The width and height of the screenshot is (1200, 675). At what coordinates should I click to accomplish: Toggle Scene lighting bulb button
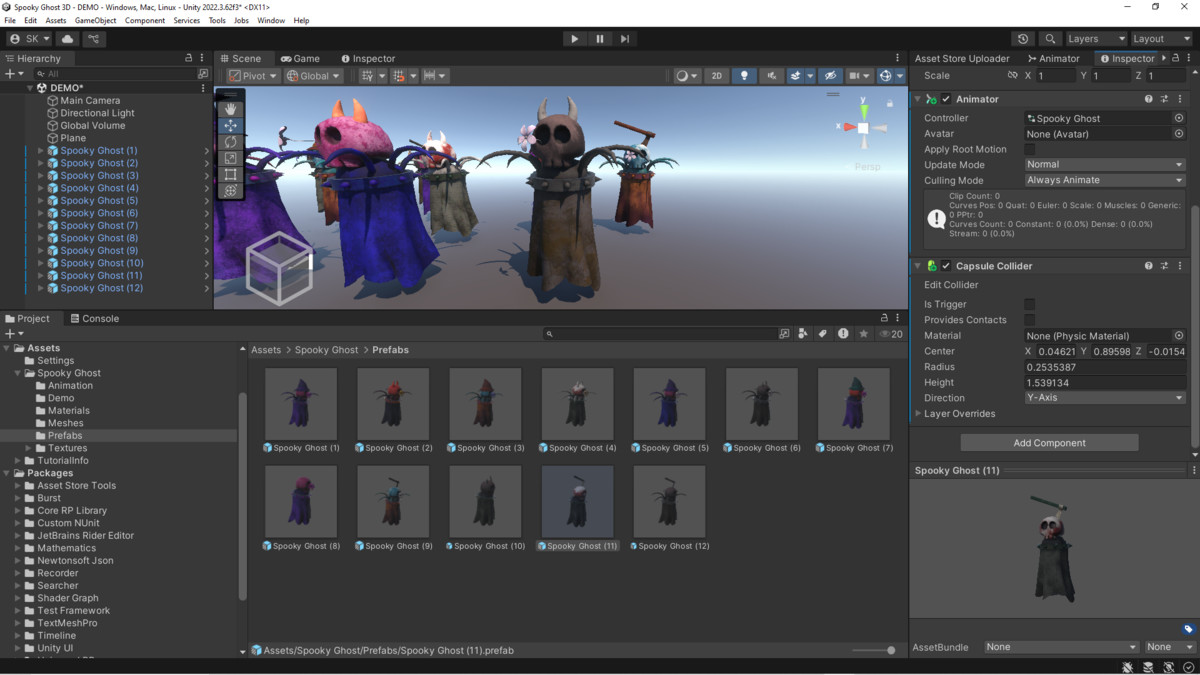[744, 76]
